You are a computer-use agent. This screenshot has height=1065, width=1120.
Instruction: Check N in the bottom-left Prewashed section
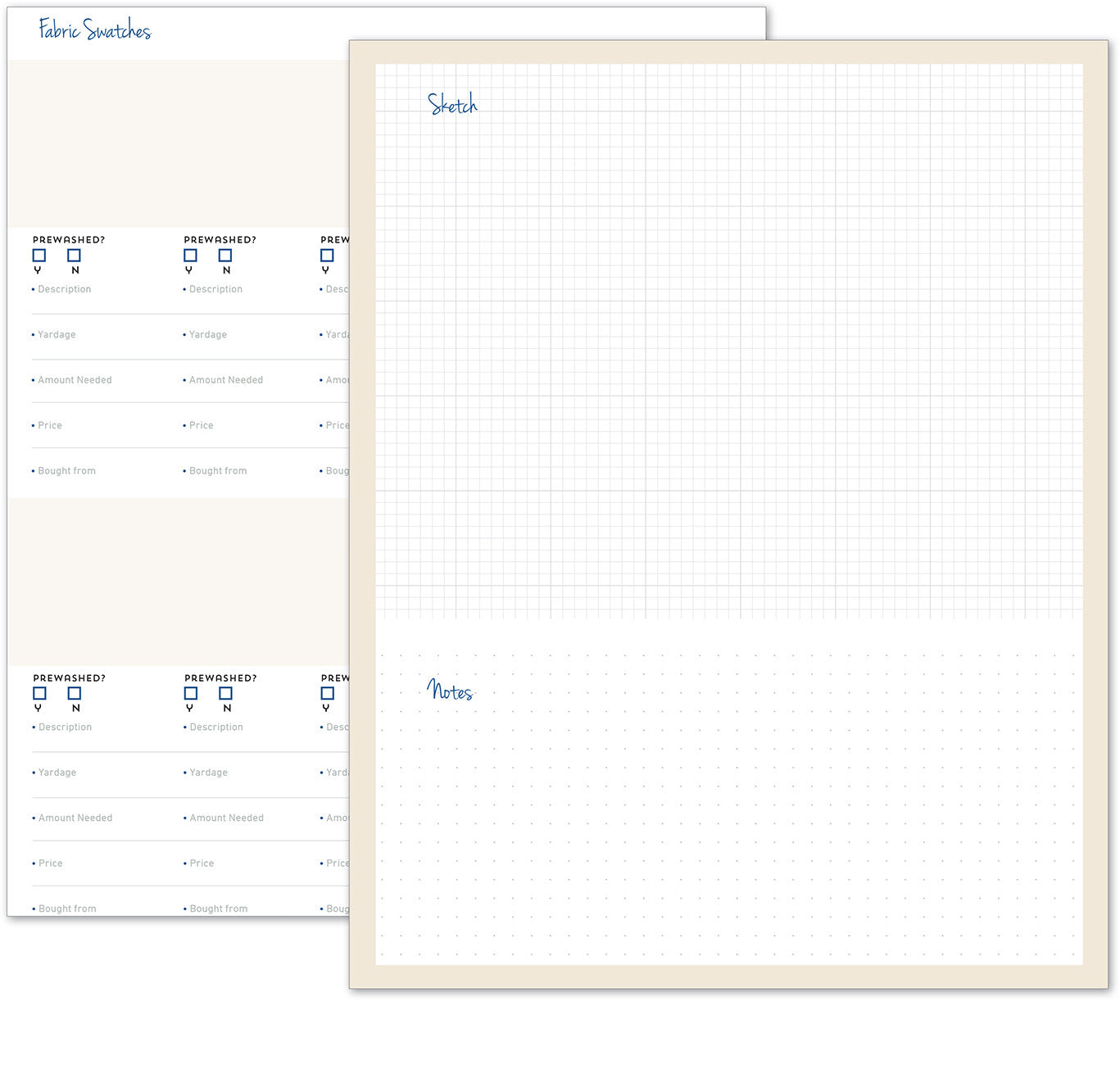pos(75,694)
